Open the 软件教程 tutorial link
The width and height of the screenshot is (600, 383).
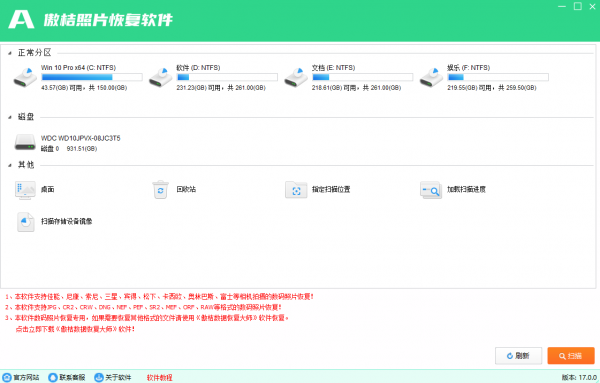pyautogui.click(x=160, y=378)
